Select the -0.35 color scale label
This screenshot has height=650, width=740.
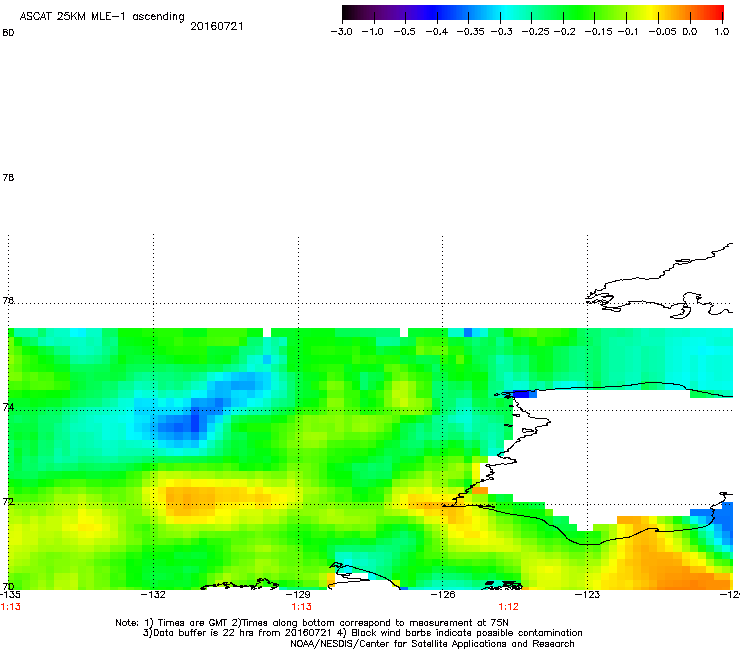pos(471,32)
